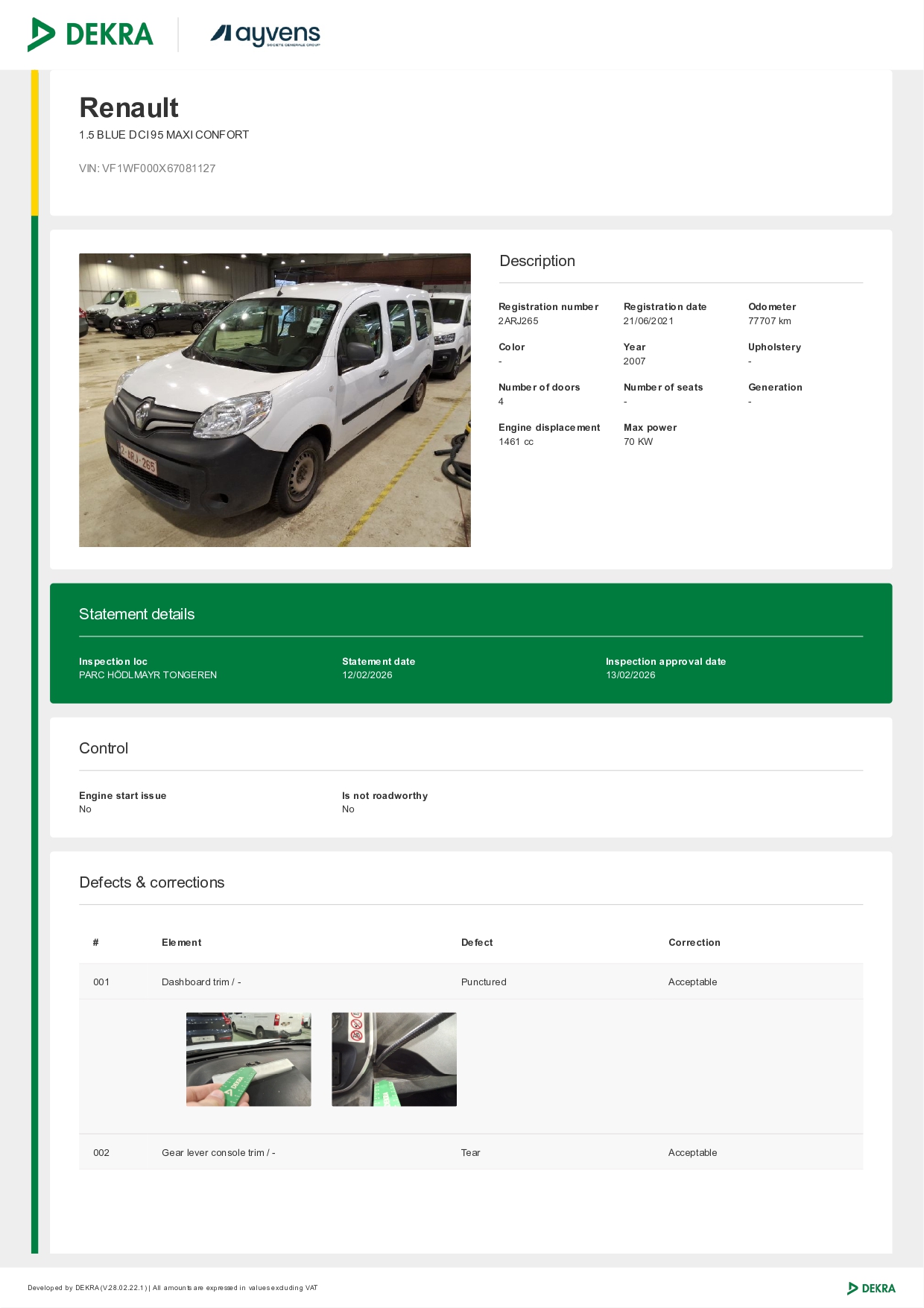Click the inspection approval date 13/02/2026

630,675
